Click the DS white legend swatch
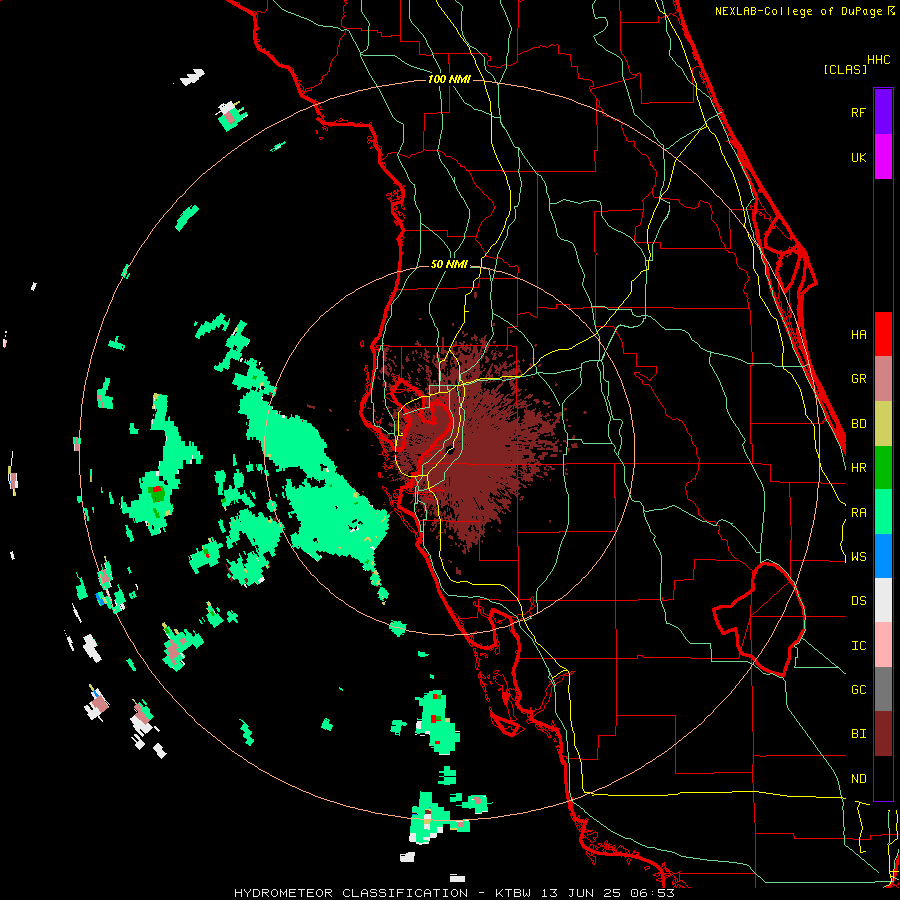Screen dimensions: 900x900 click(x=883, y=600)
